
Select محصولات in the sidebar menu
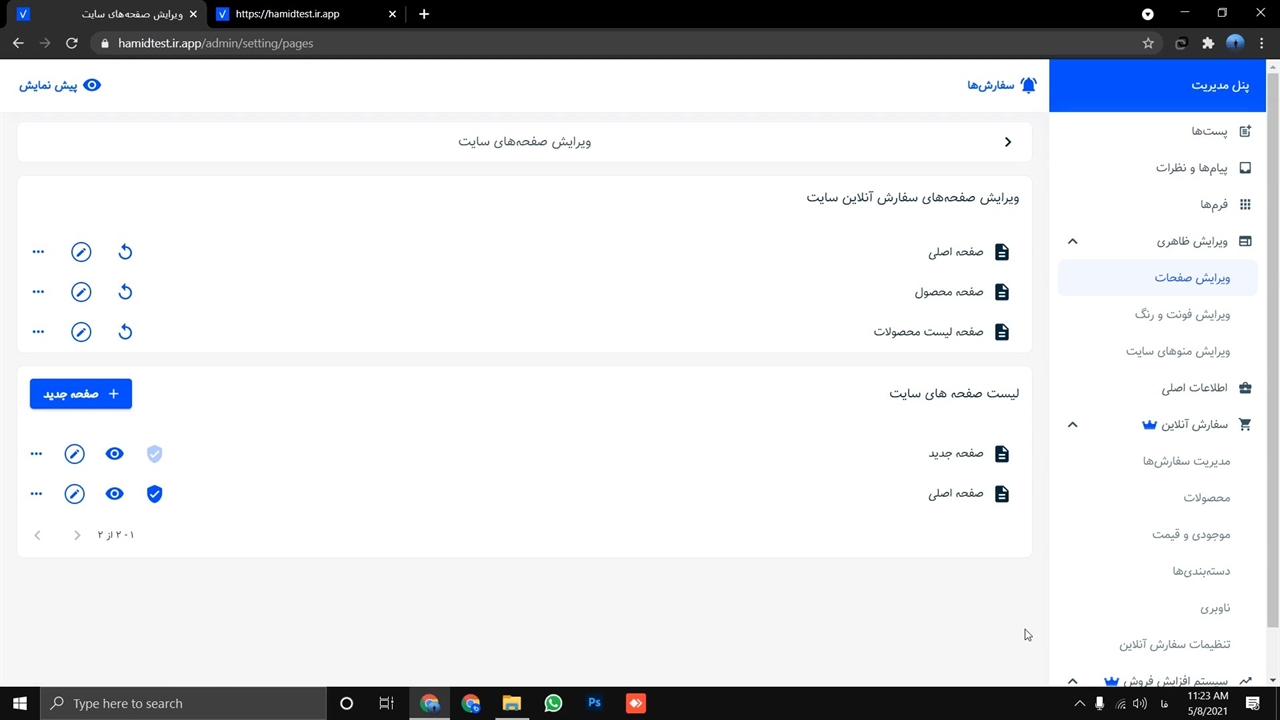click(x=1206, y=498)
